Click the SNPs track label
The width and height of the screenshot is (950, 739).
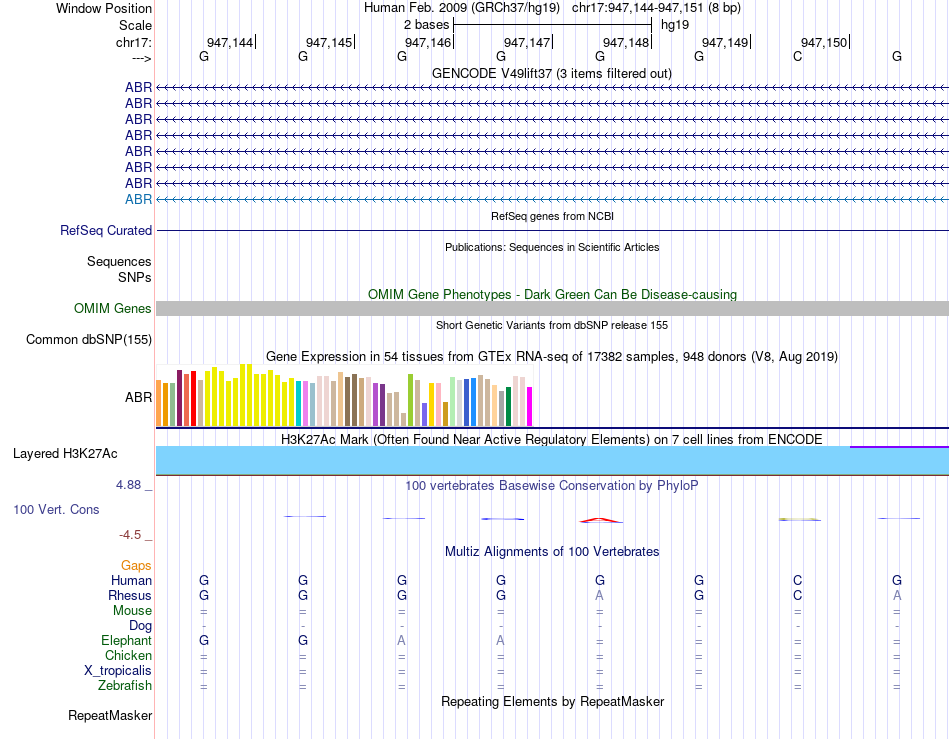tap(135, 277)
